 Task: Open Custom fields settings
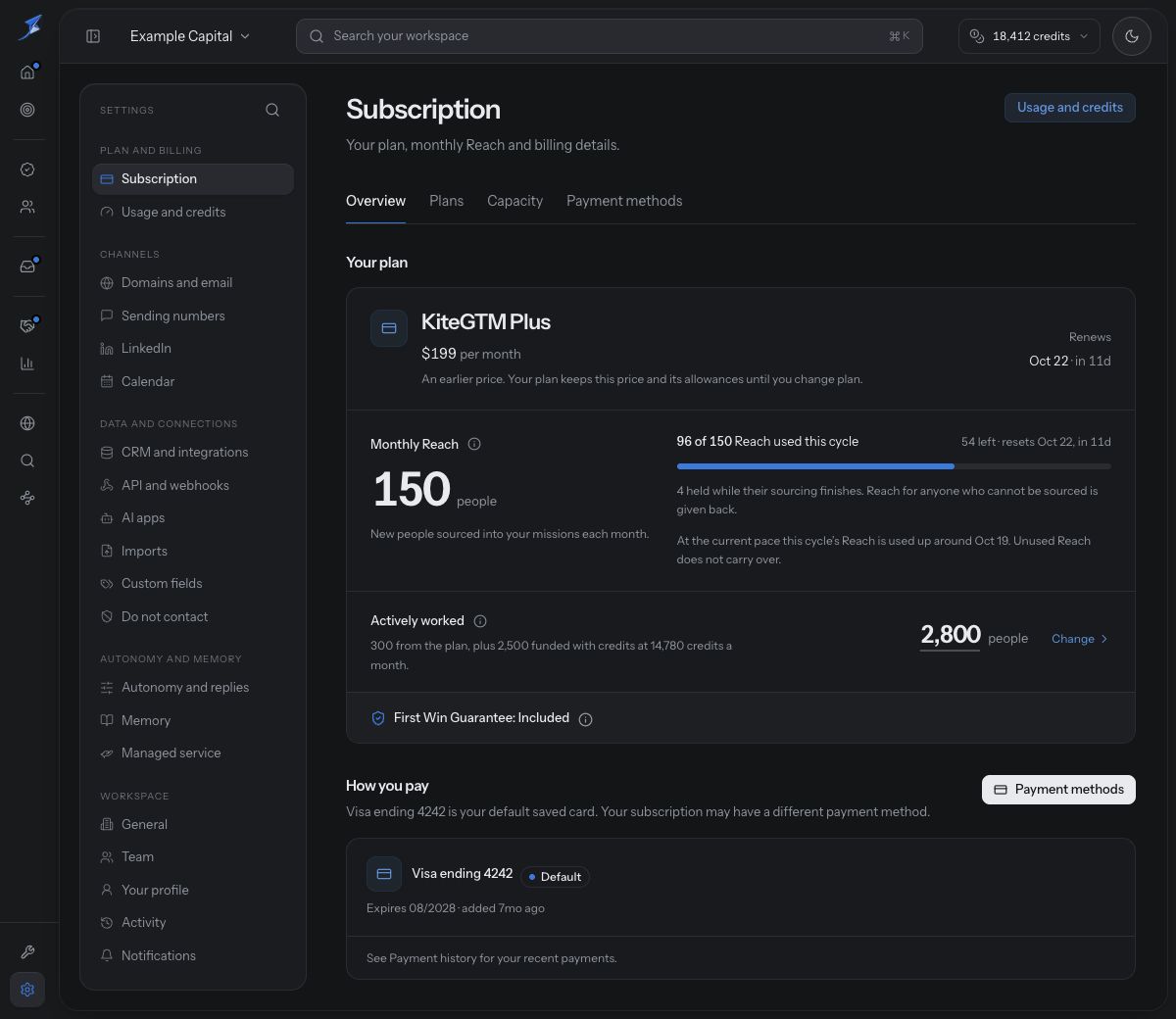(x=193, y=584)
